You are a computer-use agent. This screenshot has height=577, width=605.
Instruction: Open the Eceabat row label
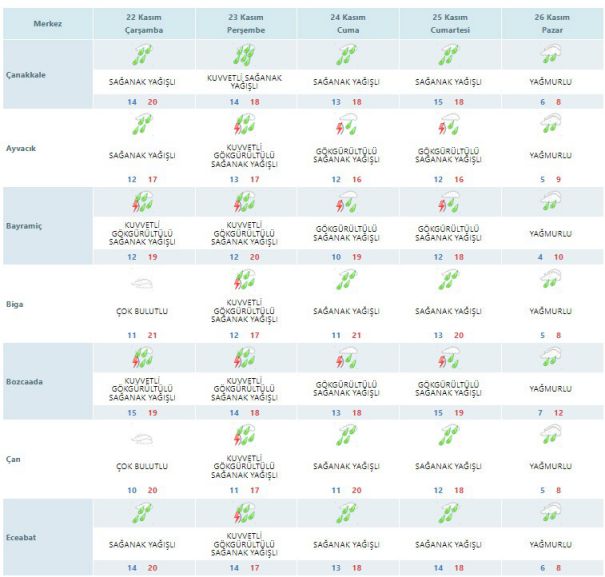pyautogui.click(x=23, y=534)
